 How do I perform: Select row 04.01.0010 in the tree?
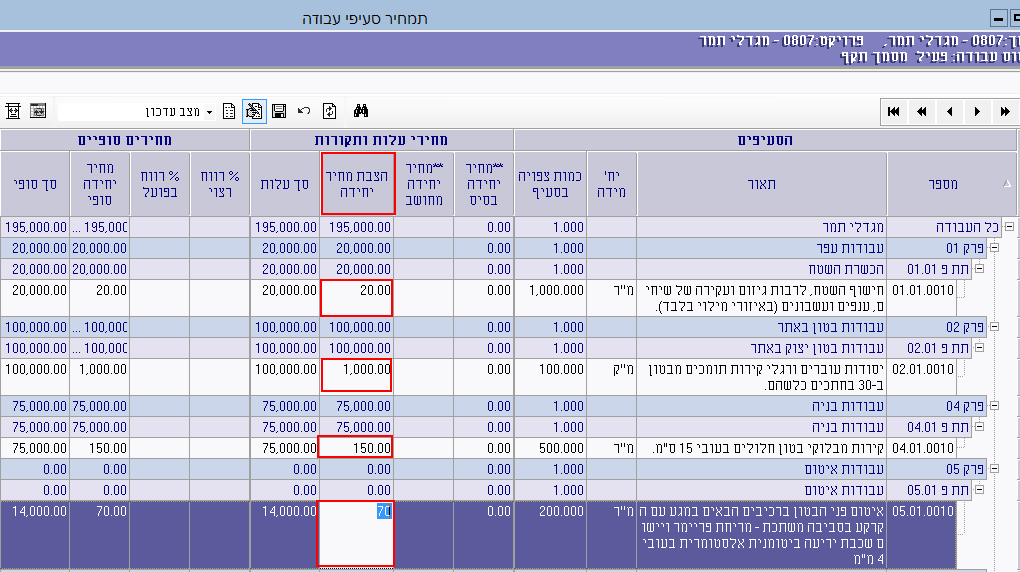click(x=923, y=448)
